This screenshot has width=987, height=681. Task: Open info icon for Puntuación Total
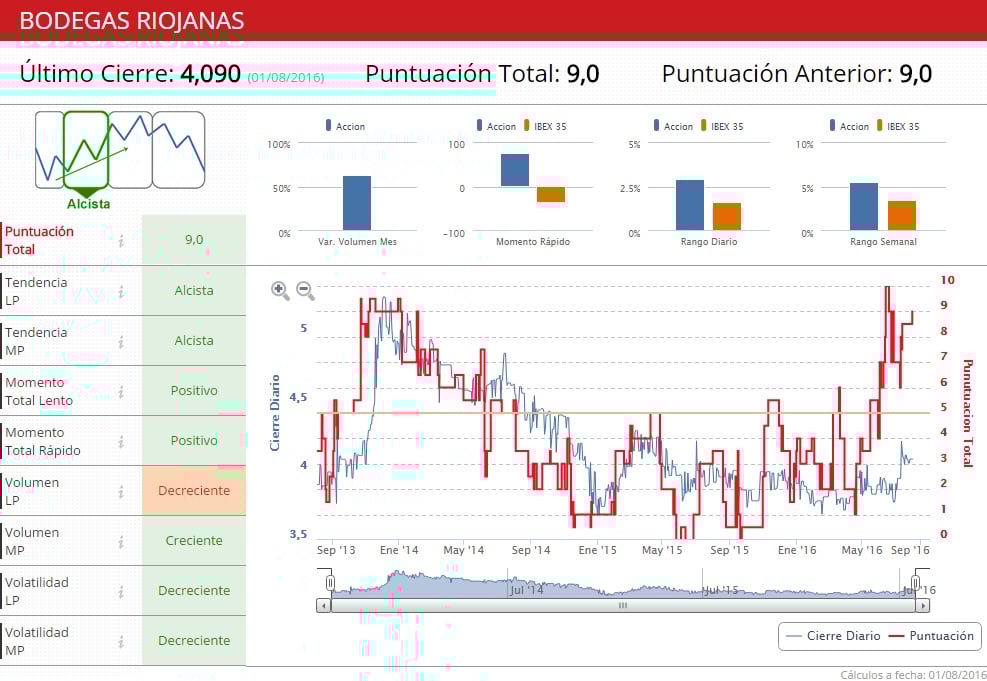tap(121, 240)
